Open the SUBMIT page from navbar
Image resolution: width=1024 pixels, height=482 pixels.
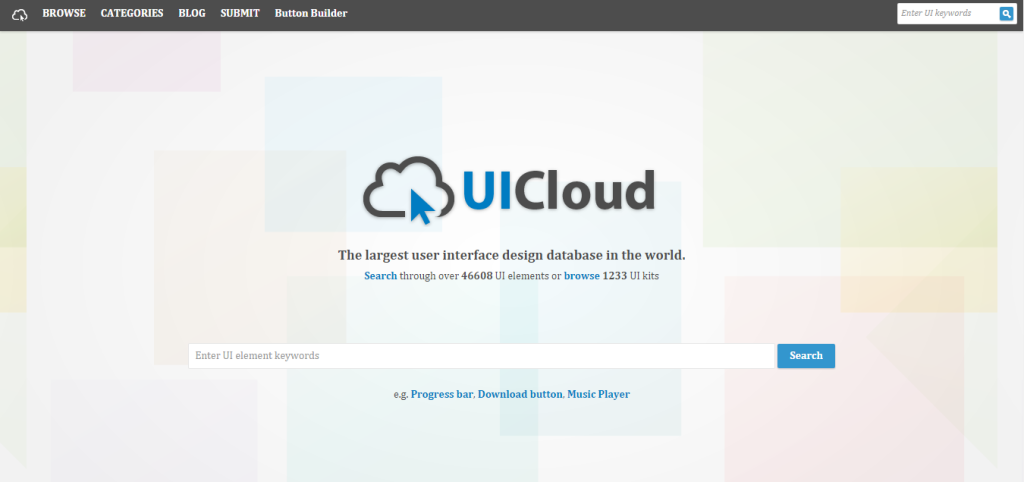[240, 14]
